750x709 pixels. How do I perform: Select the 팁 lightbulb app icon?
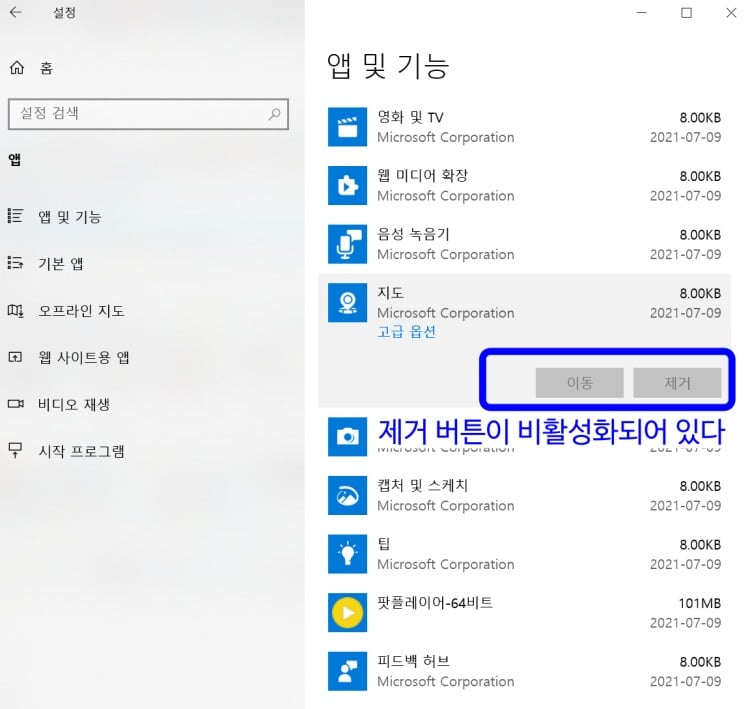pyautogui.click(x=347, y=554)
